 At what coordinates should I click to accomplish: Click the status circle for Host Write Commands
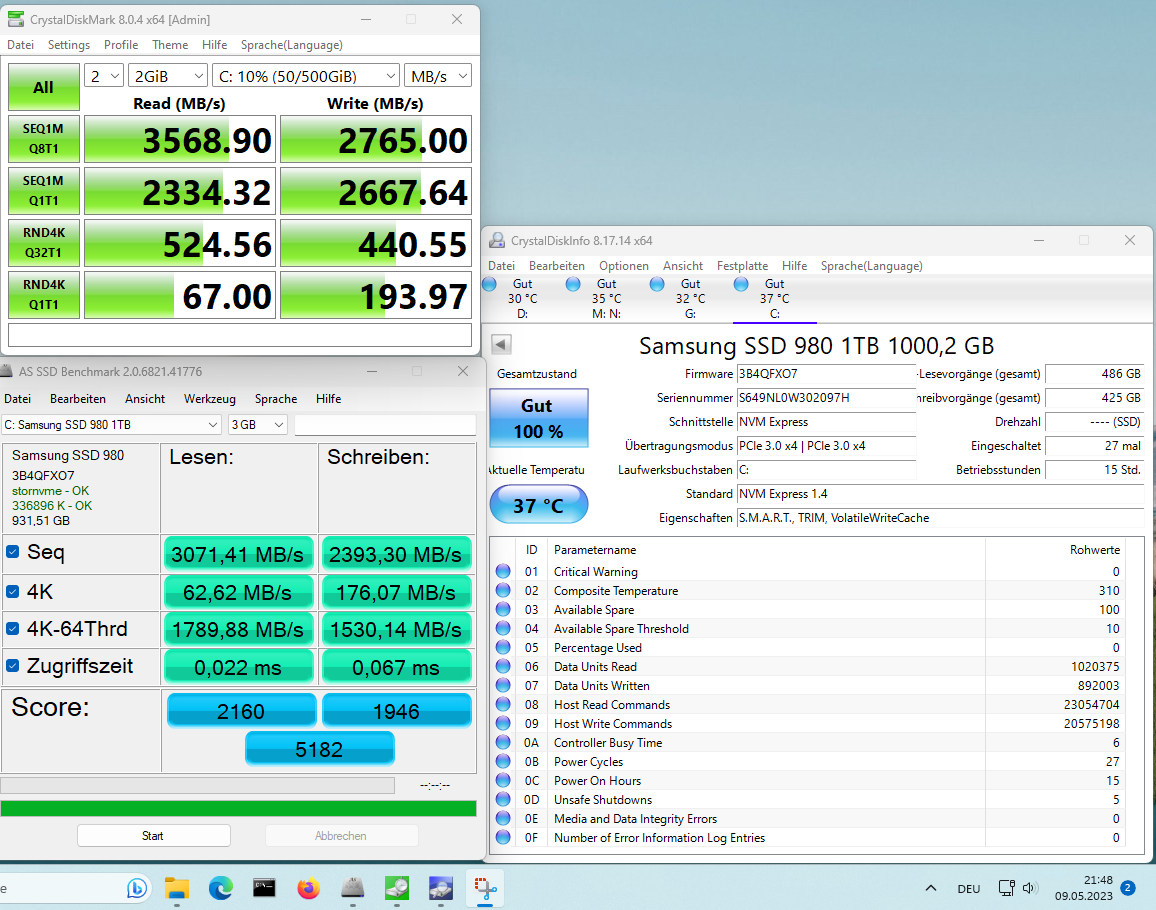click(x=504, y=723)
